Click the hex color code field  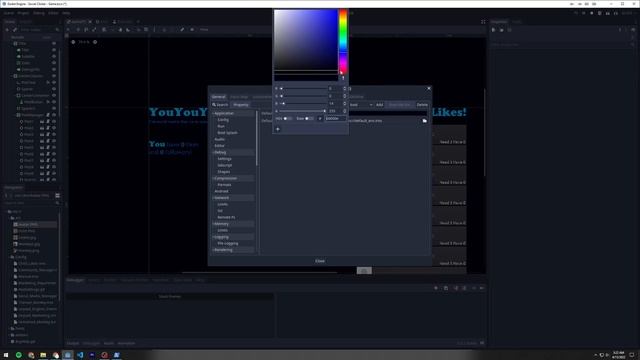[335, 118]
